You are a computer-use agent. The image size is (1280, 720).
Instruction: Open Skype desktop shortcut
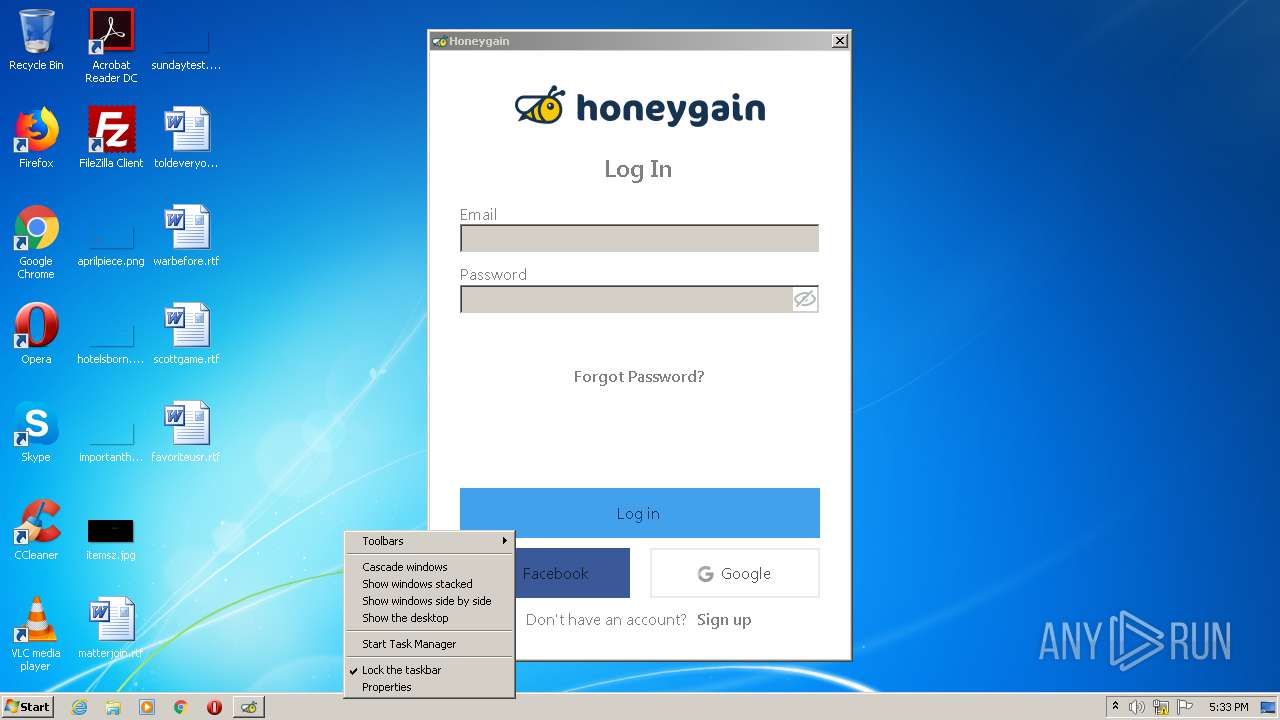pos(36,432)
